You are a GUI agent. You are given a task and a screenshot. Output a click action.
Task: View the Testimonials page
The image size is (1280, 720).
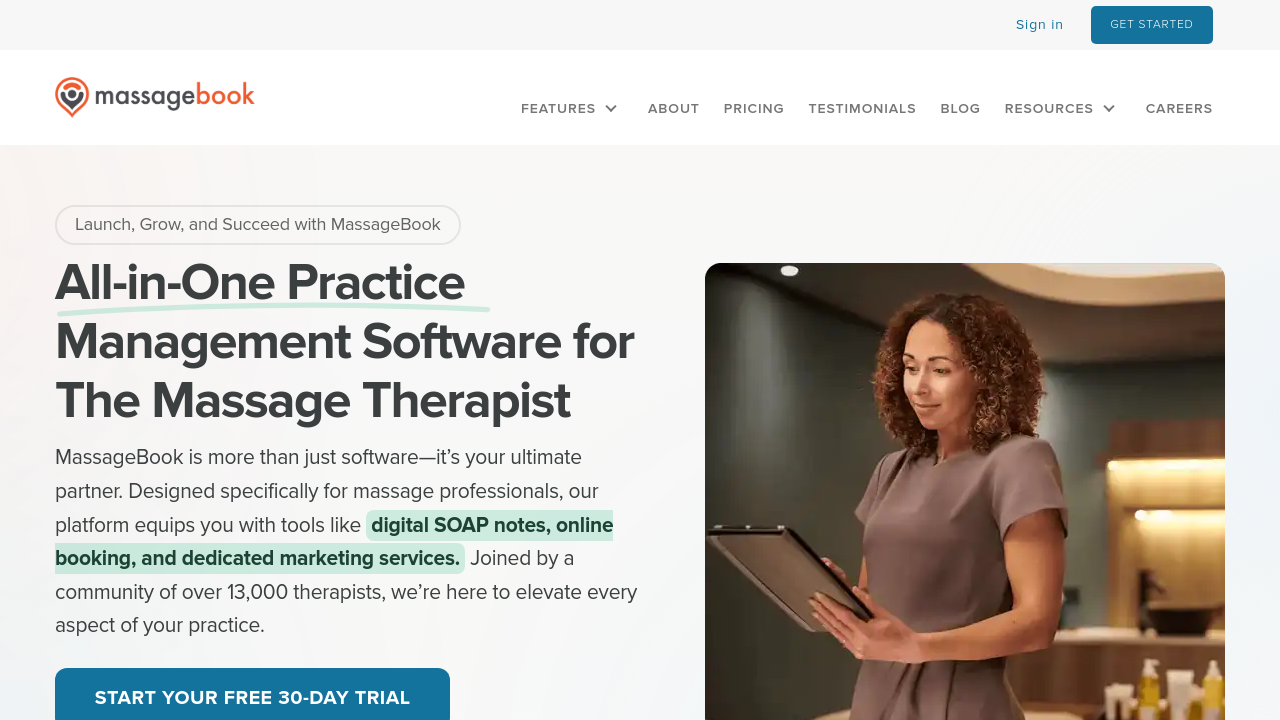[x=862, y=108]
